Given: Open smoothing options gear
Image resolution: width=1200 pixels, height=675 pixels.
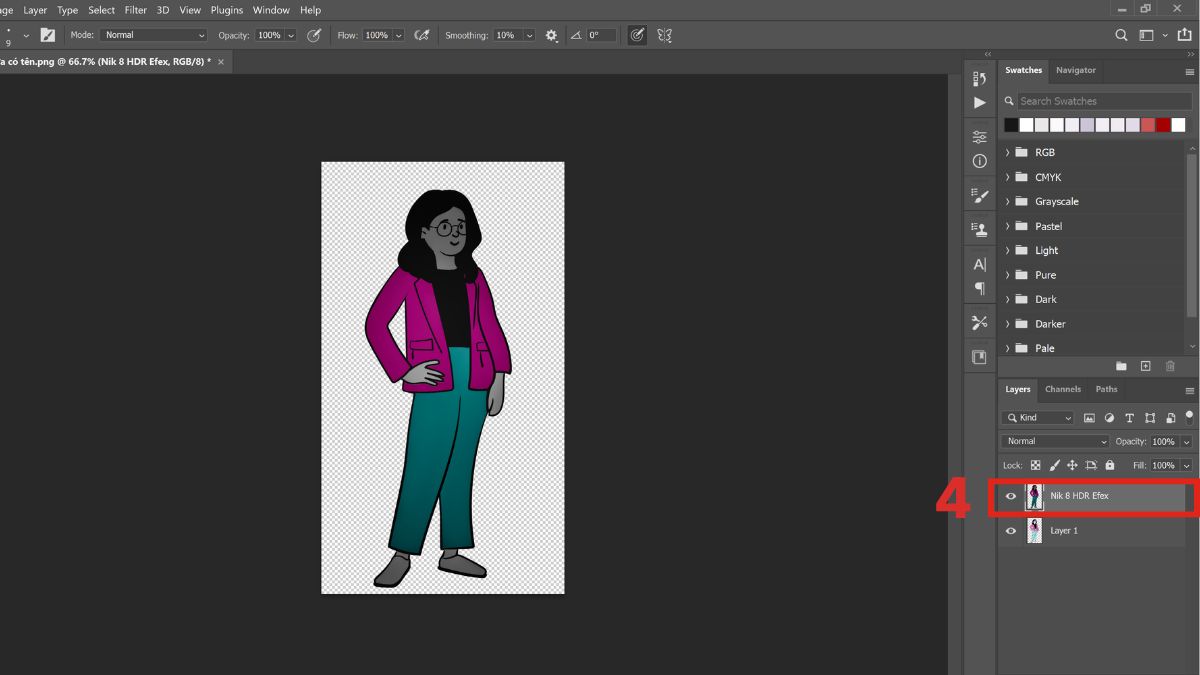Looking at the screenshot, I should pyautogui.click(x=551, y=35).
